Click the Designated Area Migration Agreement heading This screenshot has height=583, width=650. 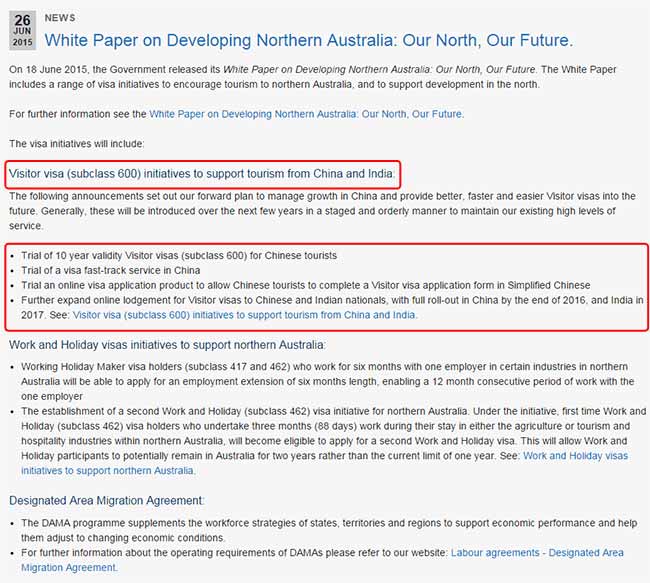[107, 500]
